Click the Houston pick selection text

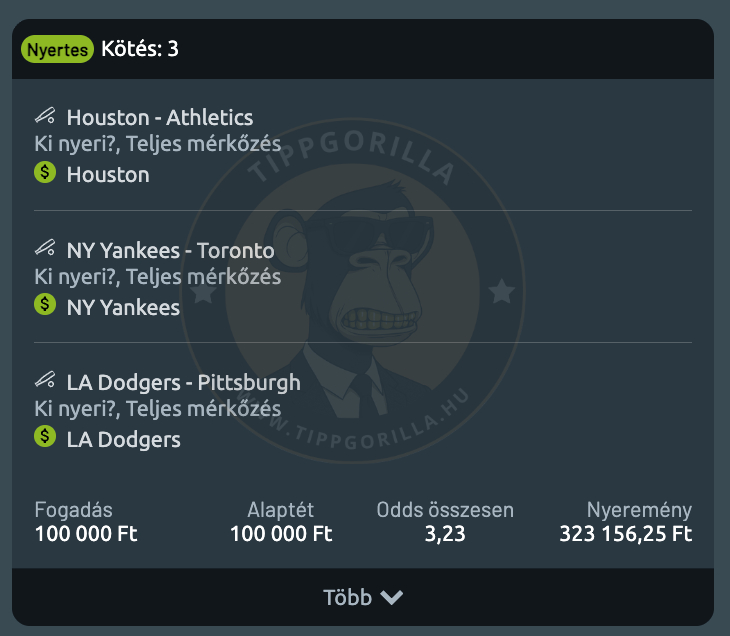[108, 175]
